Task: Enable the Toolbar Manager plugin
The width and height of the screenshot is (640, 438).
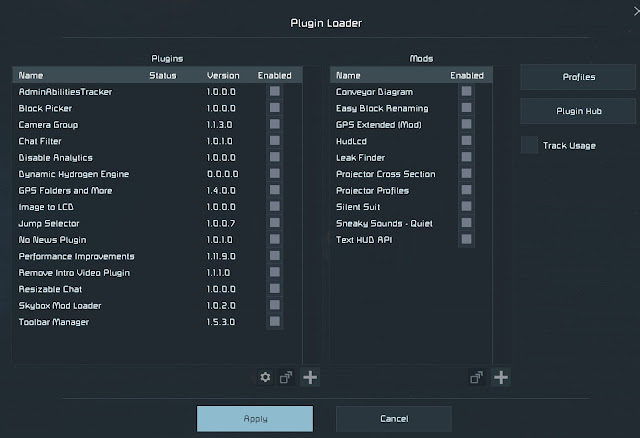Action: tap(275, 321)
